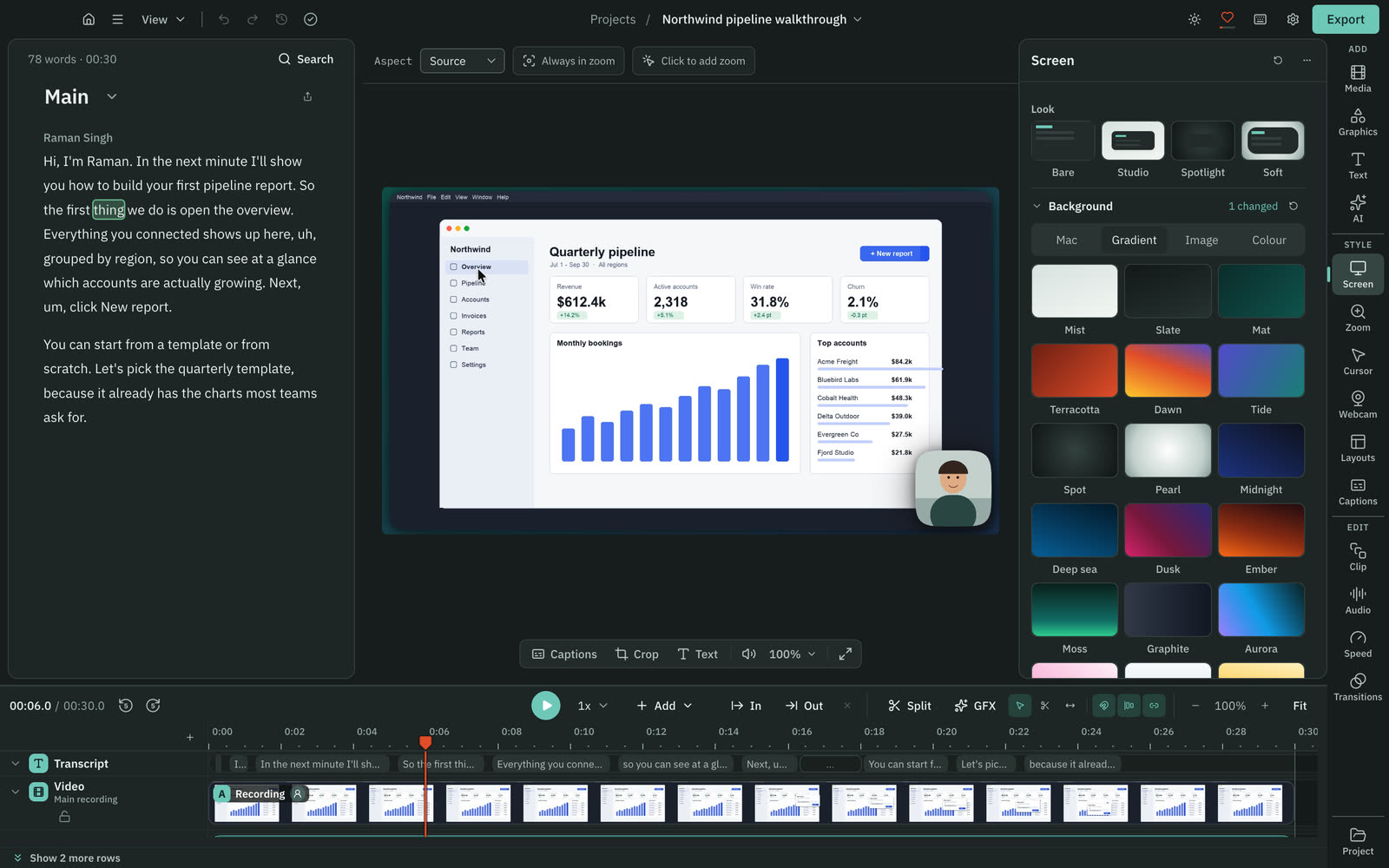Open the Cursor style settings

coord(1358,361)
